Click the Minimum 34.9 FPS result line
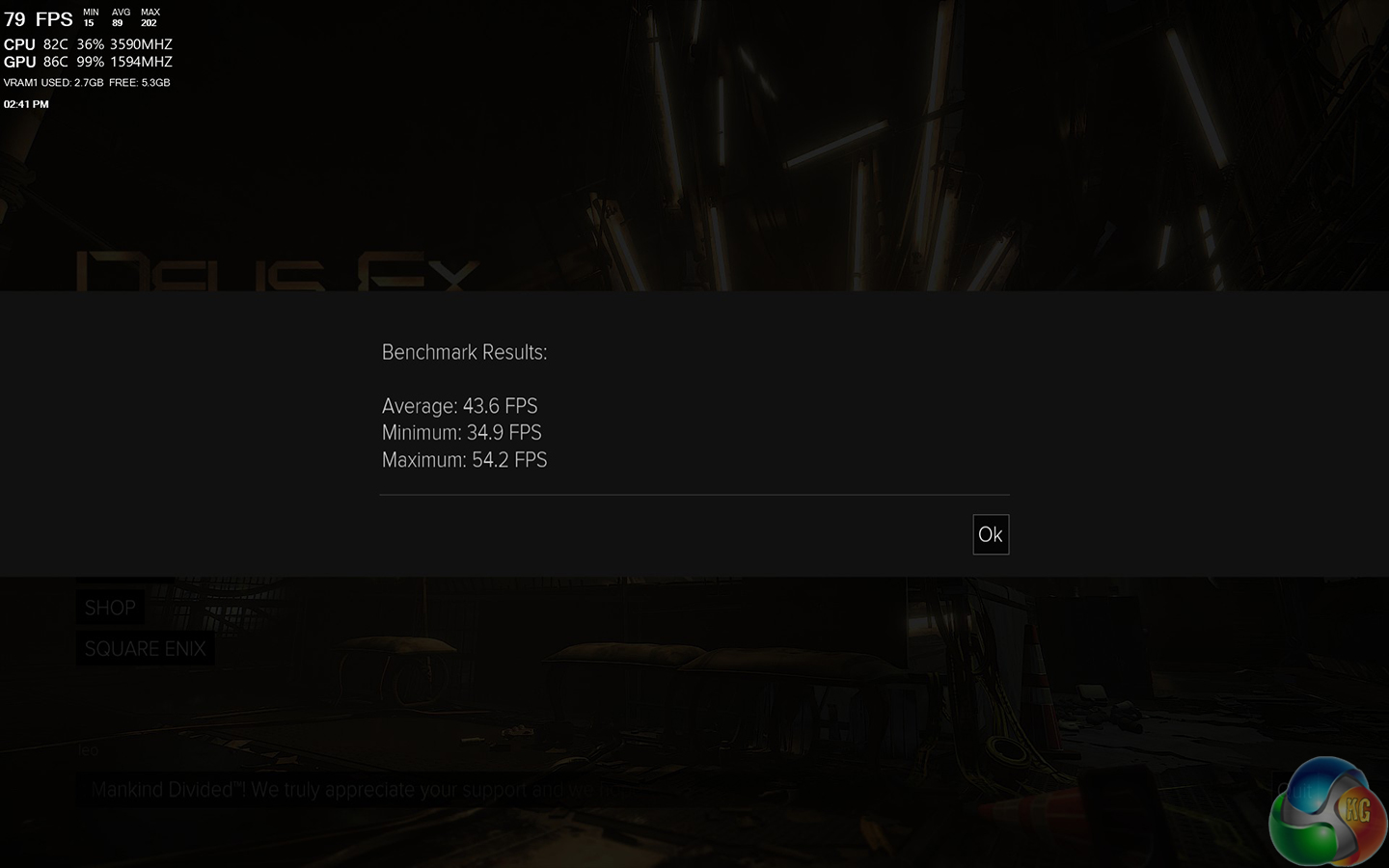 461,432
